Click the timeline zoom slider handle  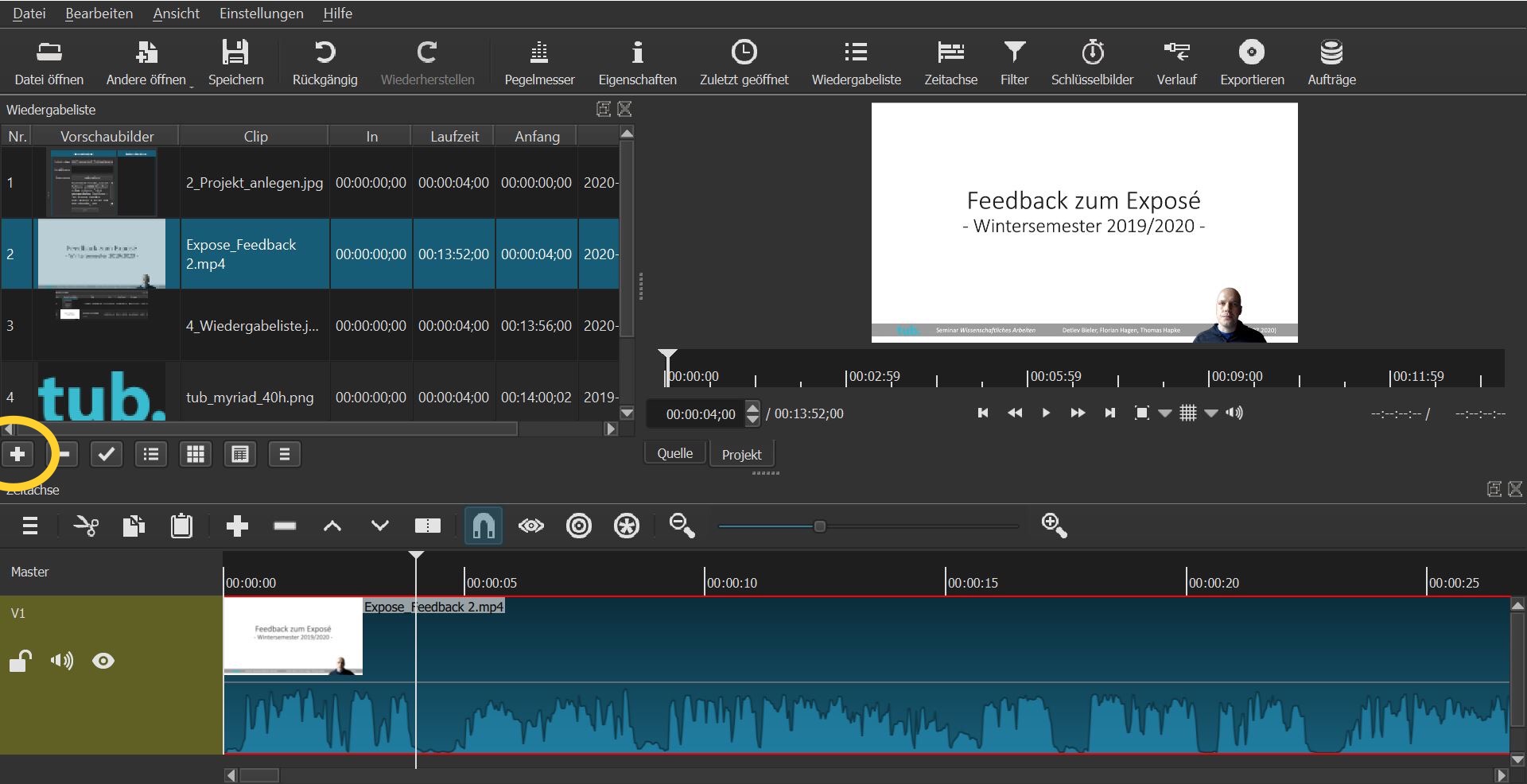click(x=819, y=526)
